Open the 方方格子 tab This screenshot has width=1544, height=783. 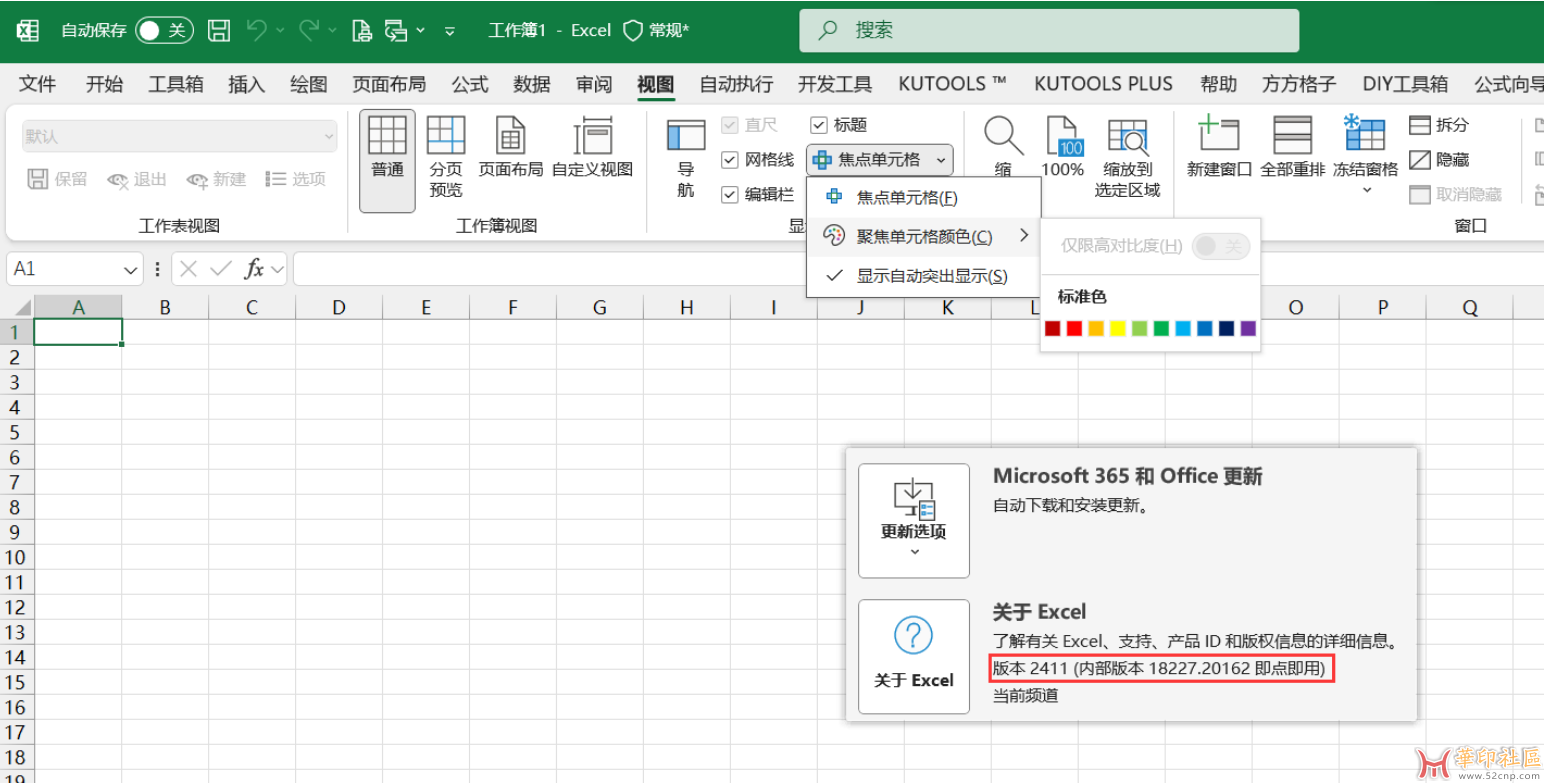click(1299, 84)
